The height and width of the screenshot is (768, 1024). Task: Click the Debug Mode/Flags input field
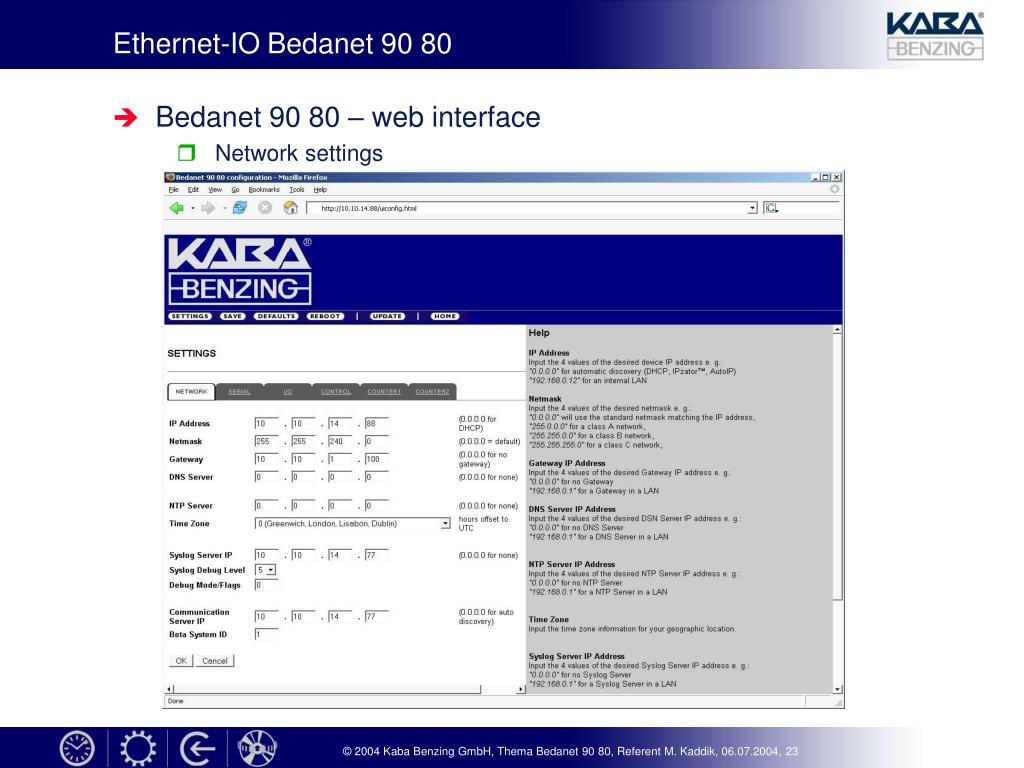pyautogui.click(x=266, y=585)
